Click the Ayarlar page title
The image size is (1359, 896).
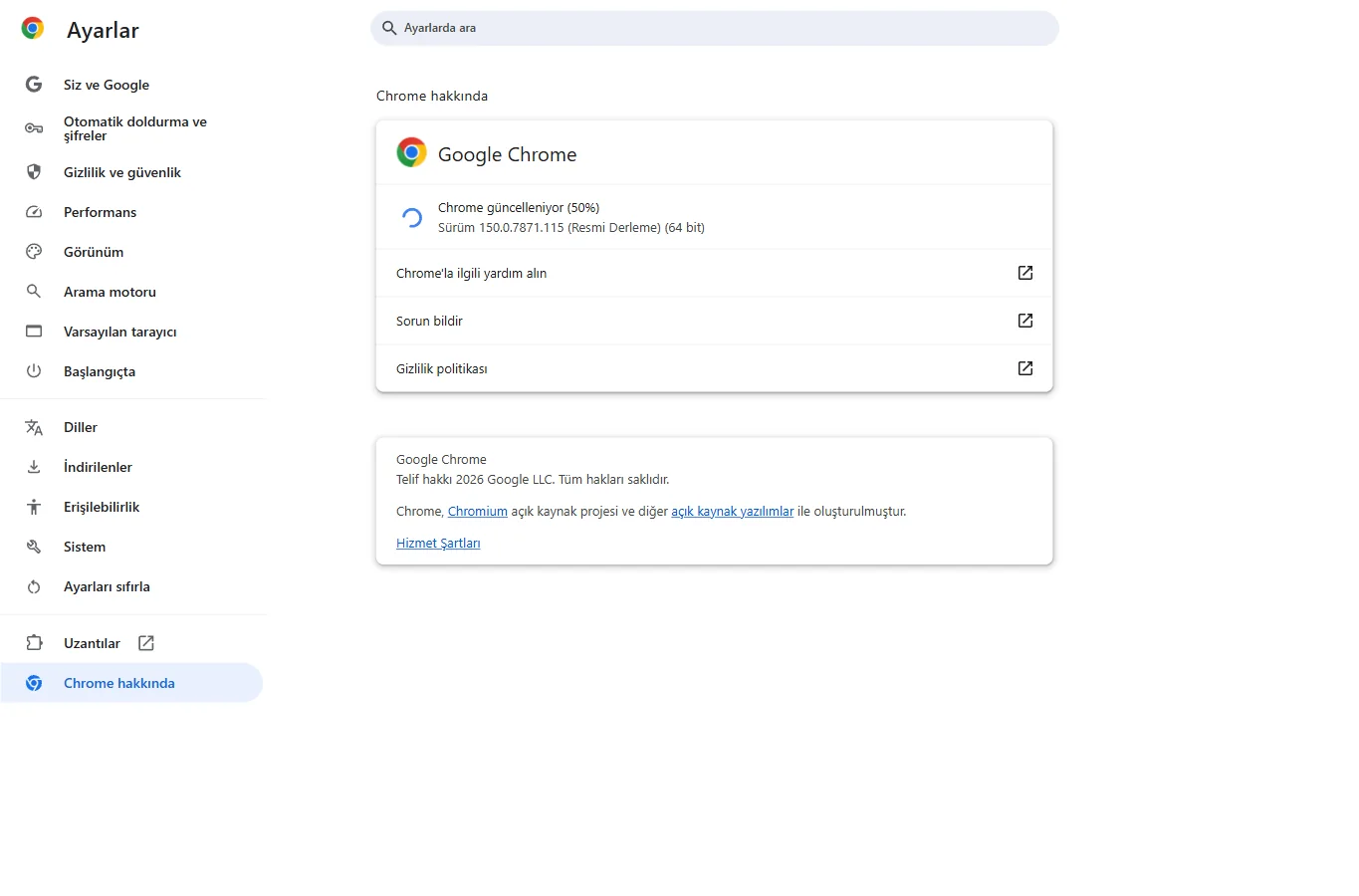(103, 30)
